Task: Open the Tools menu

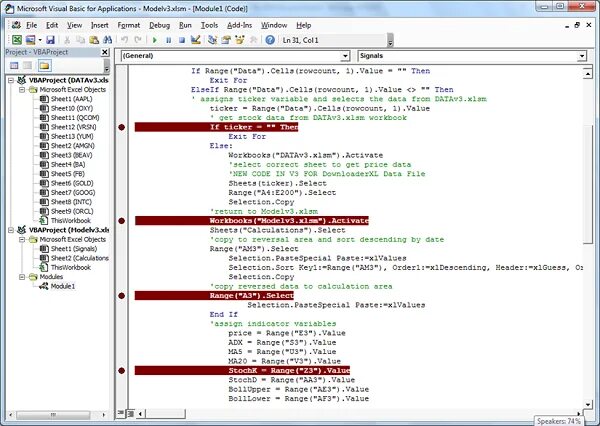Action: pyautogui.click(x=209, y=25)
